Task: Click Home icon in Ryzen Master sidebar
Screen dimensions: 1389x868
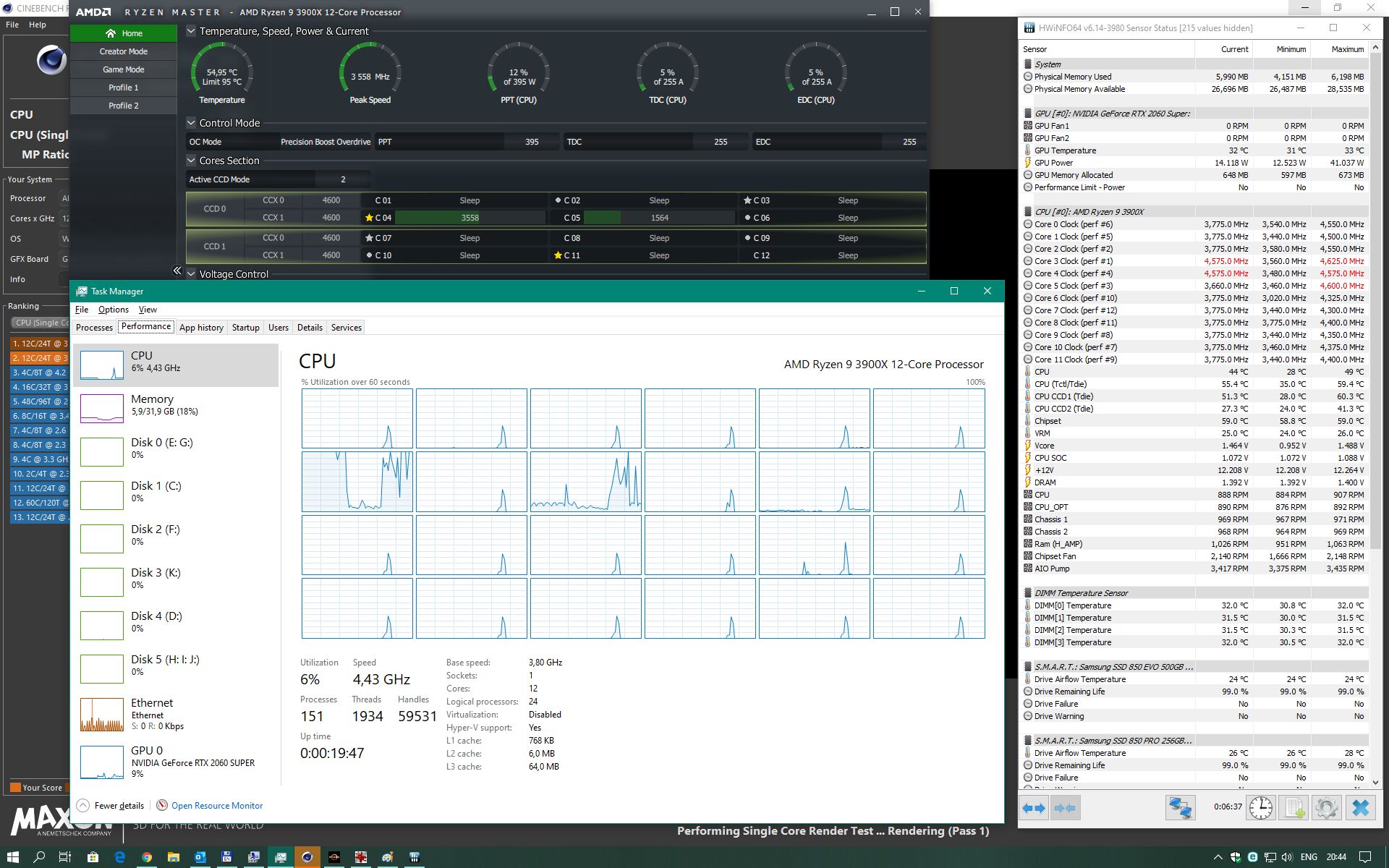Action: pyautogui.click(x=111, y=33)
